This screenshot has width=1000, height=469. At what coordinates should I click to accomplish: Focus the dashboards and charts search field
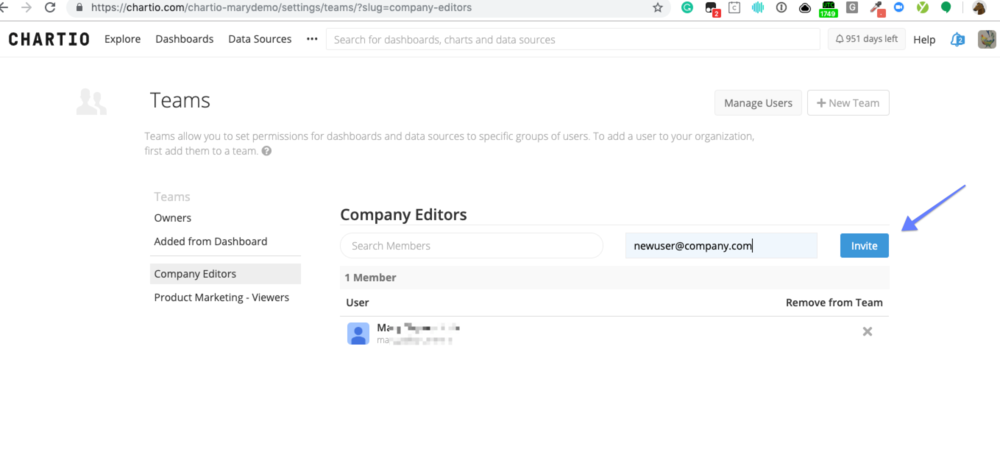click(x=573, y=39)
